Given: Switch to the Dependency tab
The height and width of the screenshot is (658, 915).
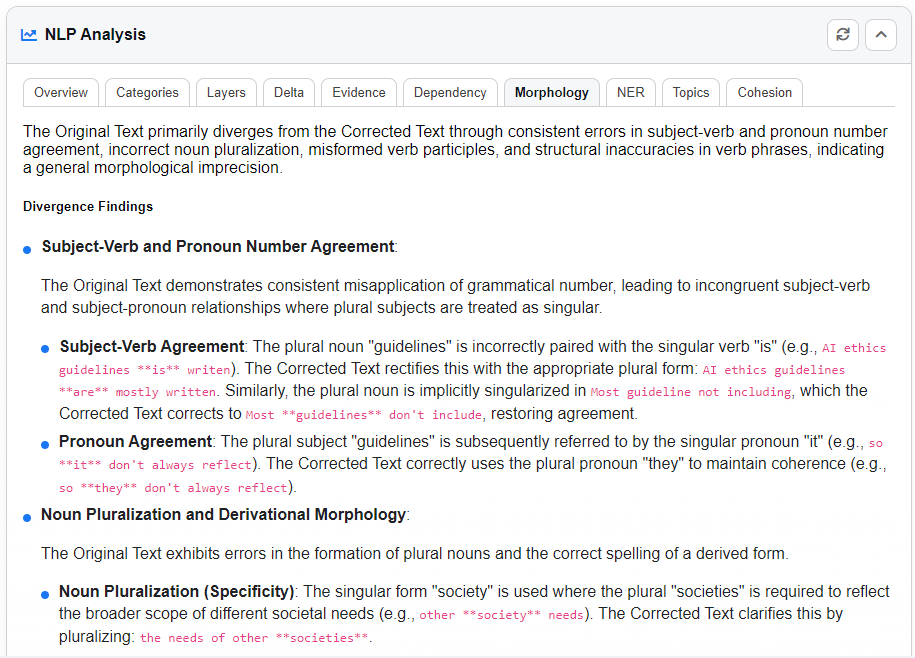Looking at the screenshot, I should click(450, 93).
